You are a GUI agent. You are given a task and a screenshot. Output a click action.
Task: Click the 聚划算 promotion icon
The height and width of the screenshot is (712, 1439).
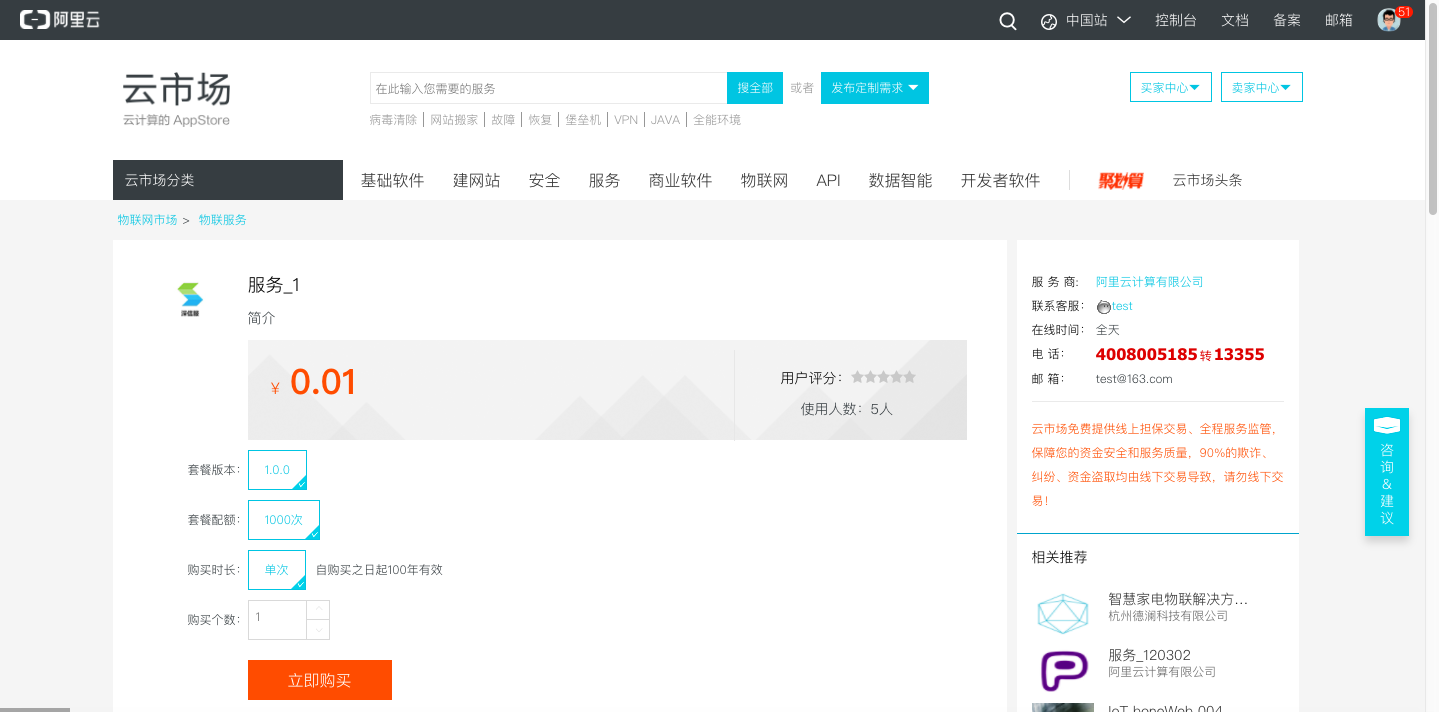tap(1121, 181)
